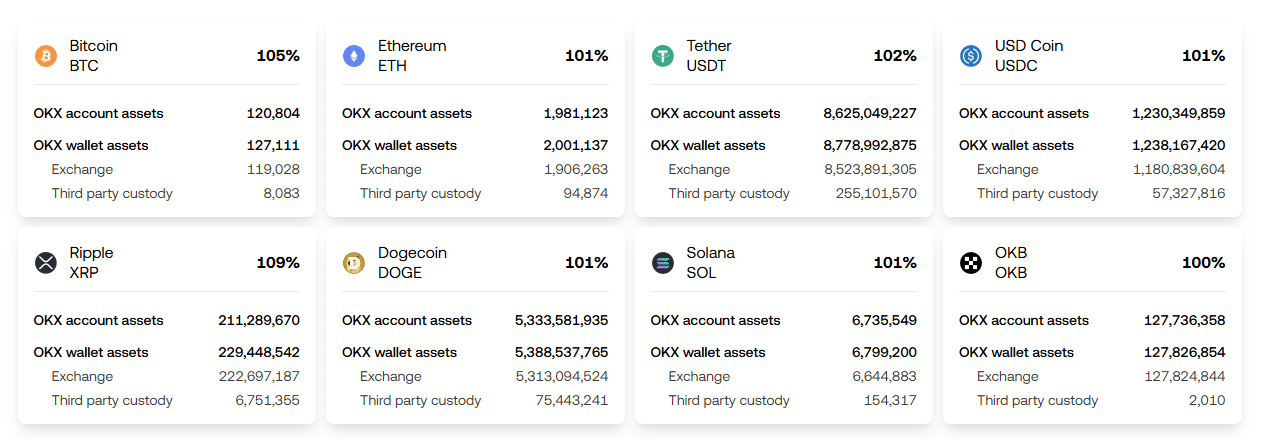Click Third party custody label in OKB card
This screenshot has height=439, width=1280.
pos(1038,401)
